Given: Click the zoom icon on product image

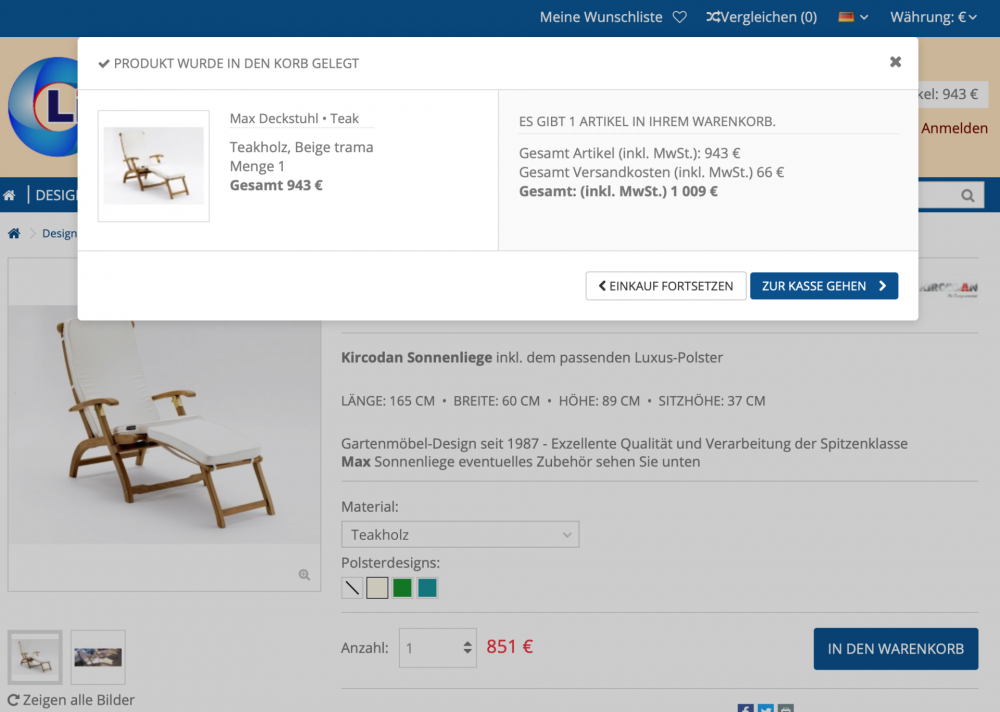Looking at the screenshot, I should click(304, 575).
